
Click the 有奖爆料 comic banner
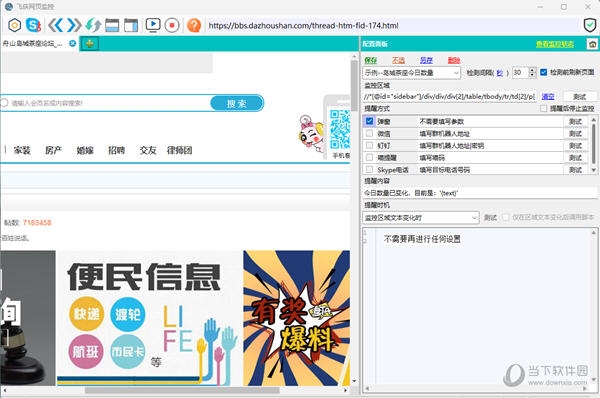pyautogui.click(x=297, y=318)
